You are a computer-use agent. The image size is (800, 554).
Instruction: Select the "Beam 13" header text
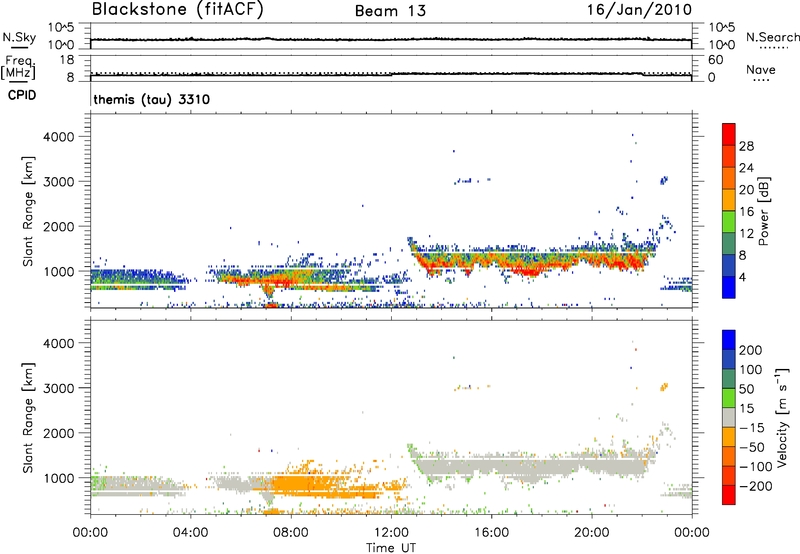[390, 11]
